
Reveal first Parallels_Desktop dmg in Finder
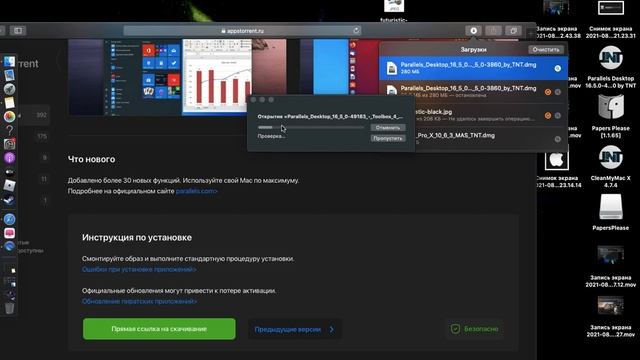click(558, 69)
